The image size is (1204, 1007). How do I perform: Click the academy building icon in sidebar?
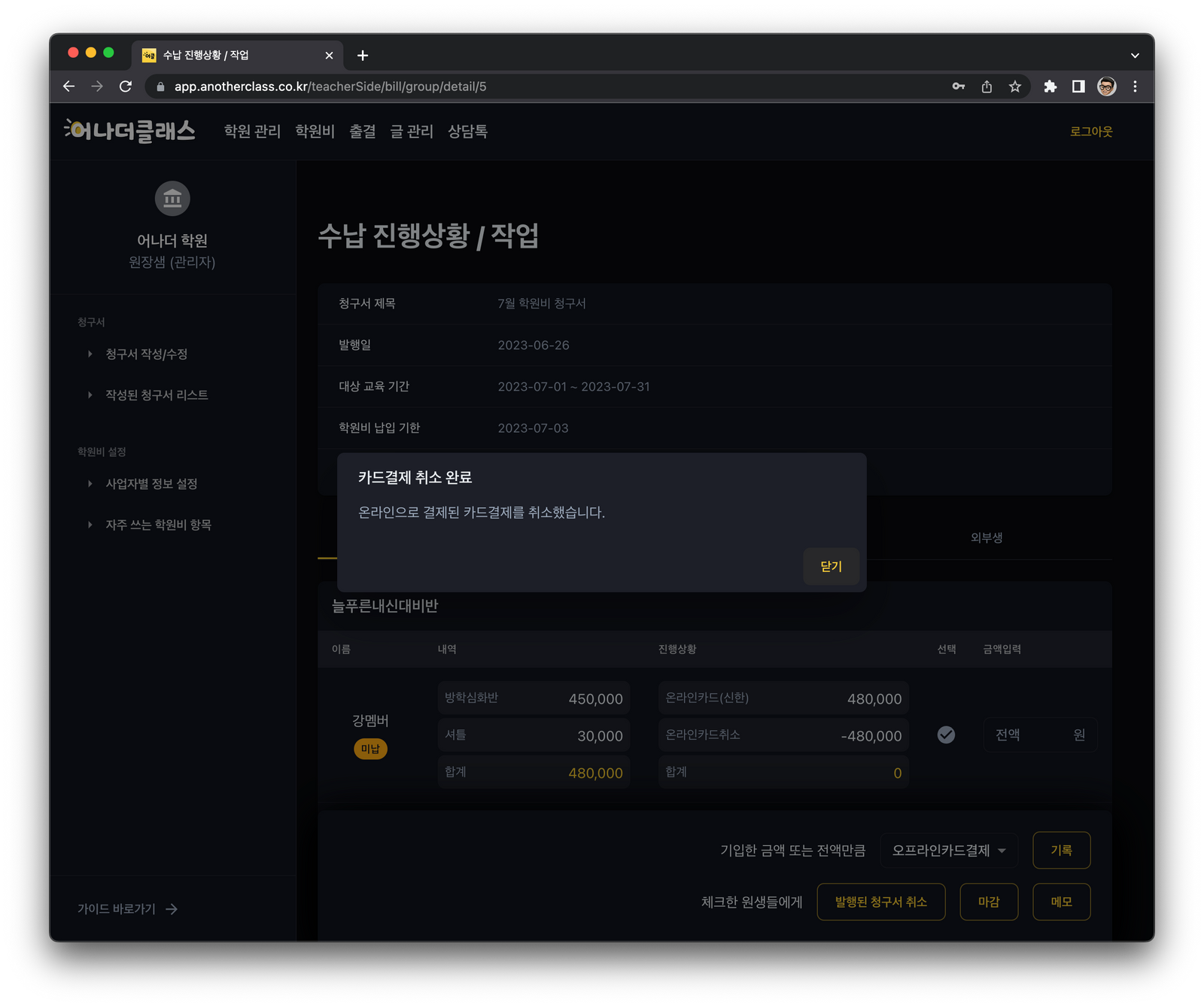point(172,199)
